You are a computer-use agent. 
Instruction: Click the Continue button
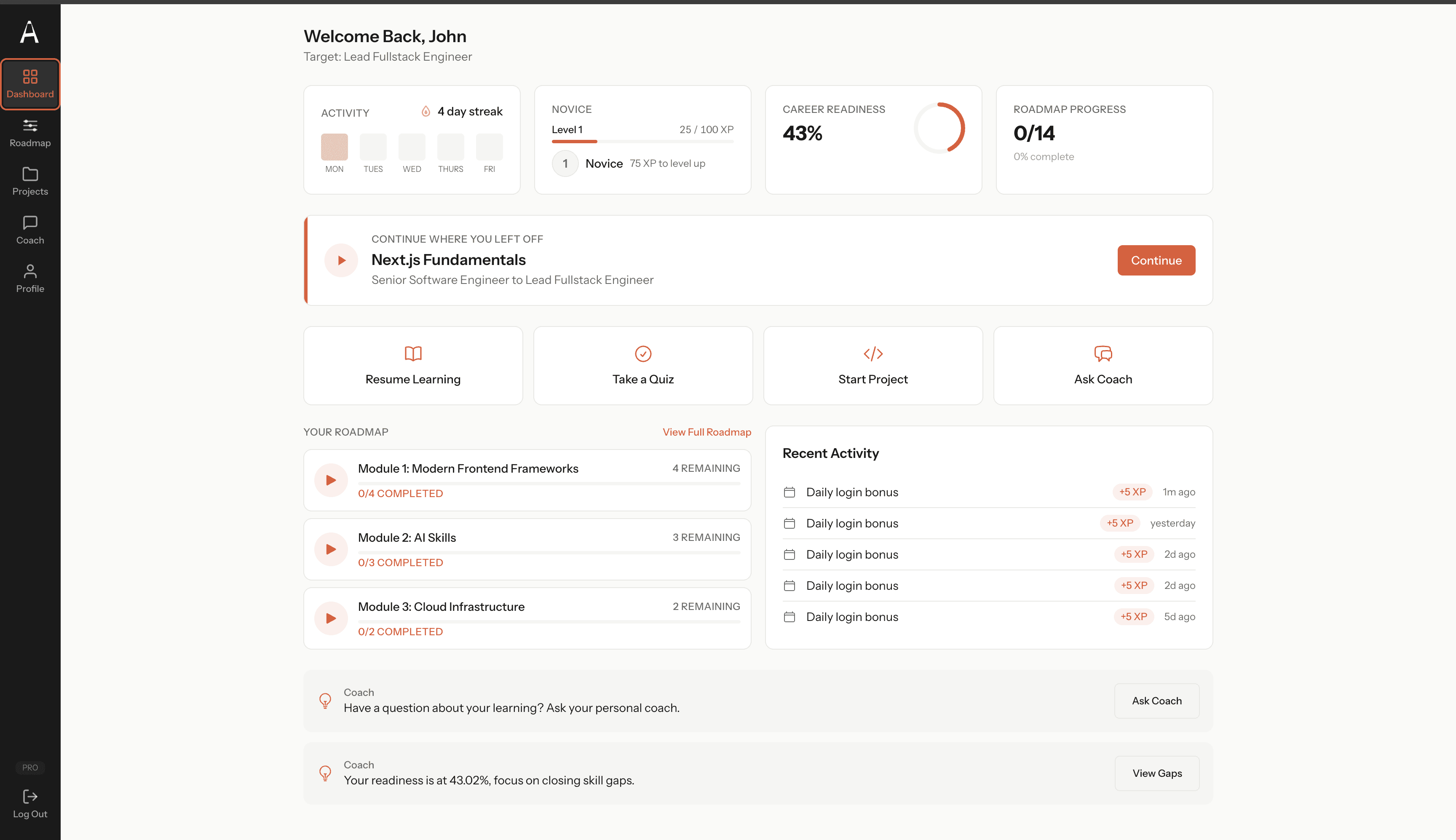coord(1156,260)
